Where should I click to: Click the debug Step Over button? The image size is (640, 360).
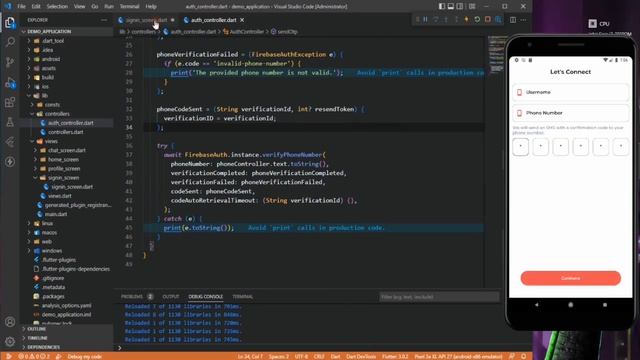coord(436,20)
